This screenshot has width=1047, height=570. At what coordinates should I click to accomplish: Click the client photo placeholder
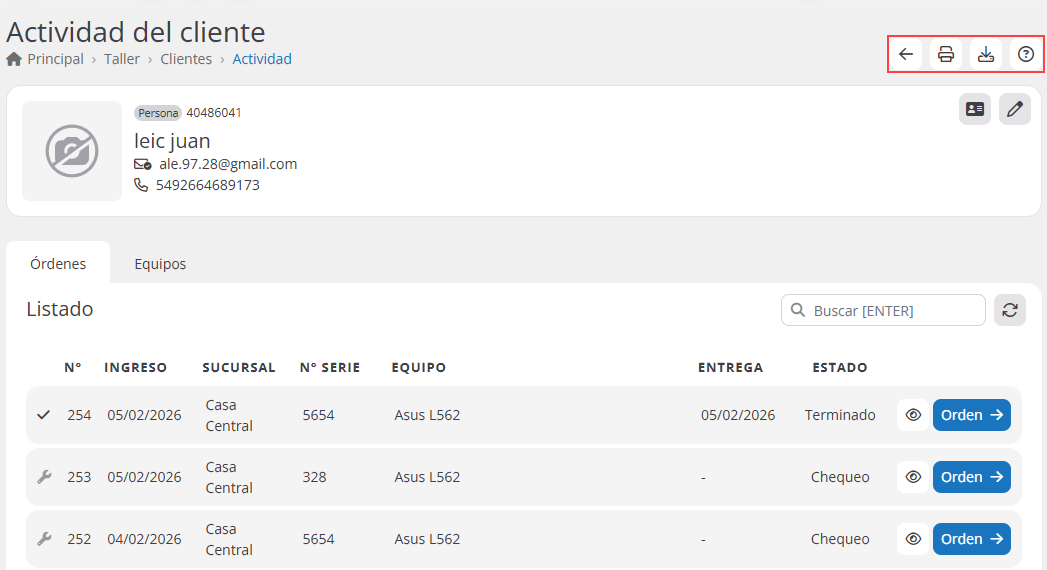point(72,151)
